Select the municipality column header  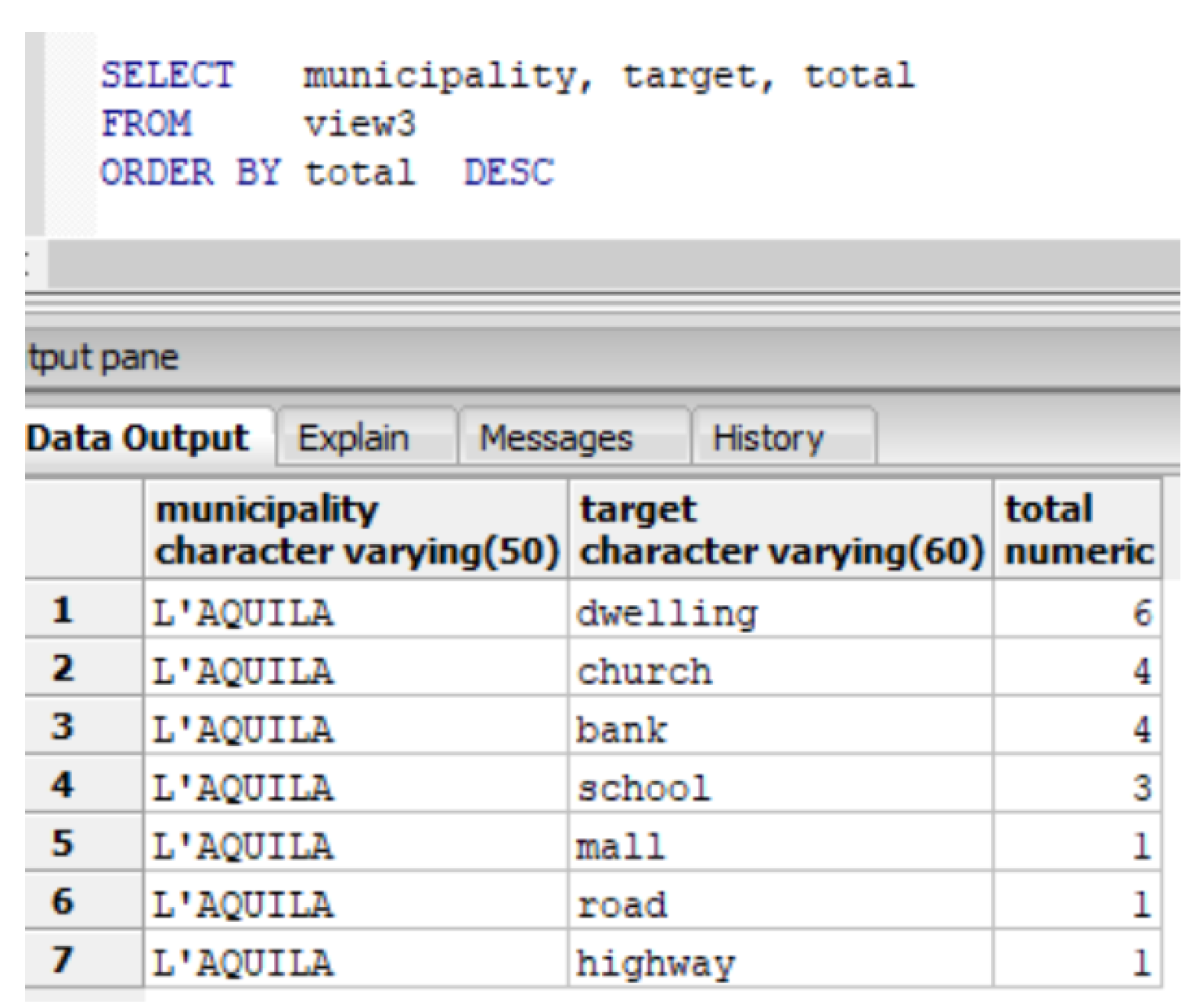[356, 531]
